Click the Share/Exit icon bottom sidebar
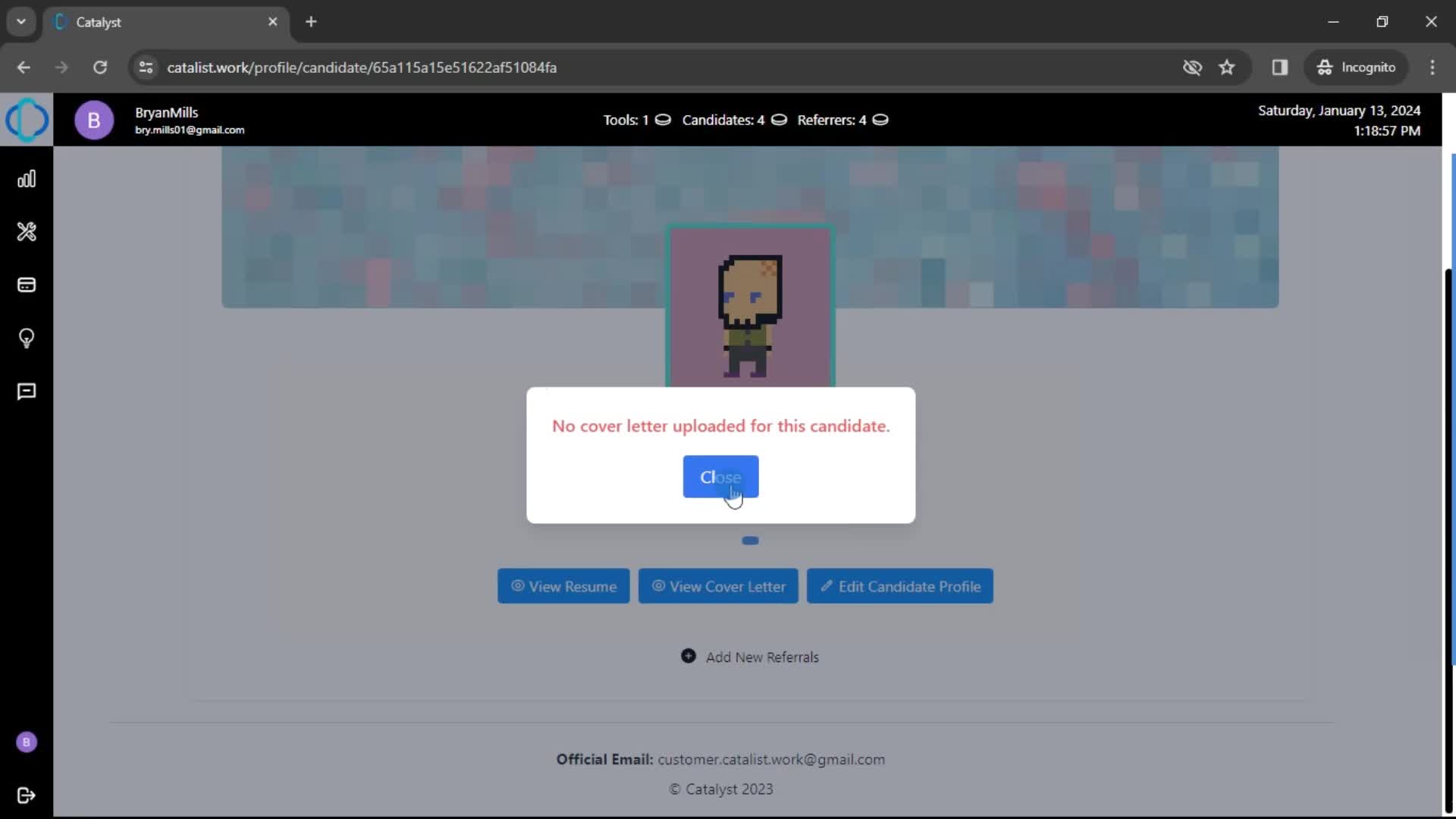 [26, 795]
